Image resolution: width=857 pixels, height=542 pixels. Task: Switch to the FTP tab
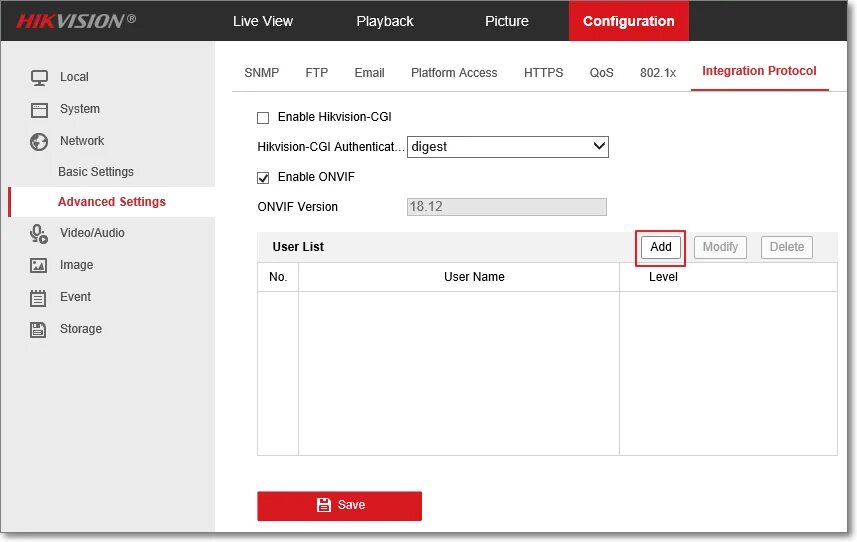[316, 73]
